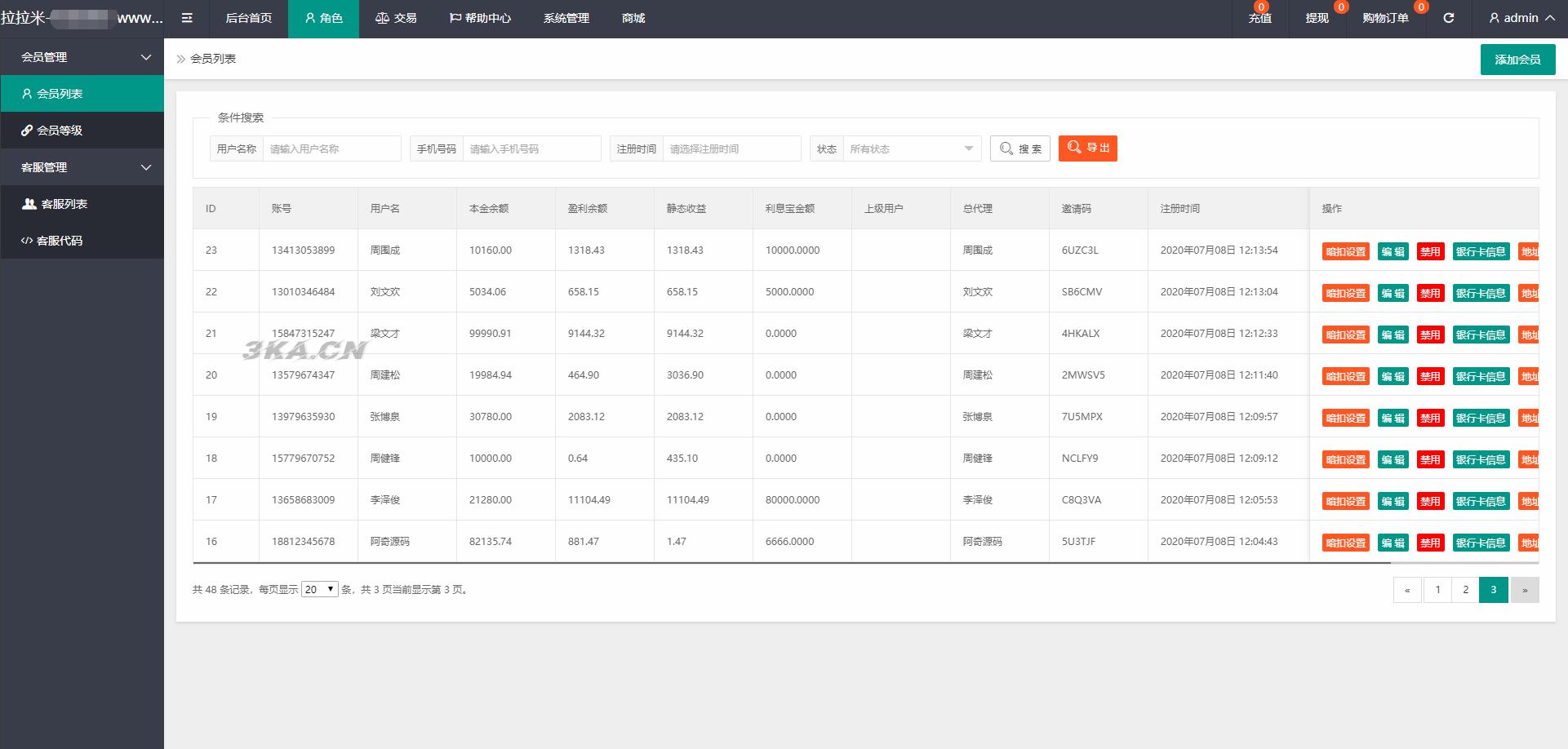The width and height of the screenshot is (1568, 749).
Task: Open the 提现 withdrawal notifications
Action: (x=1317, y=18)
